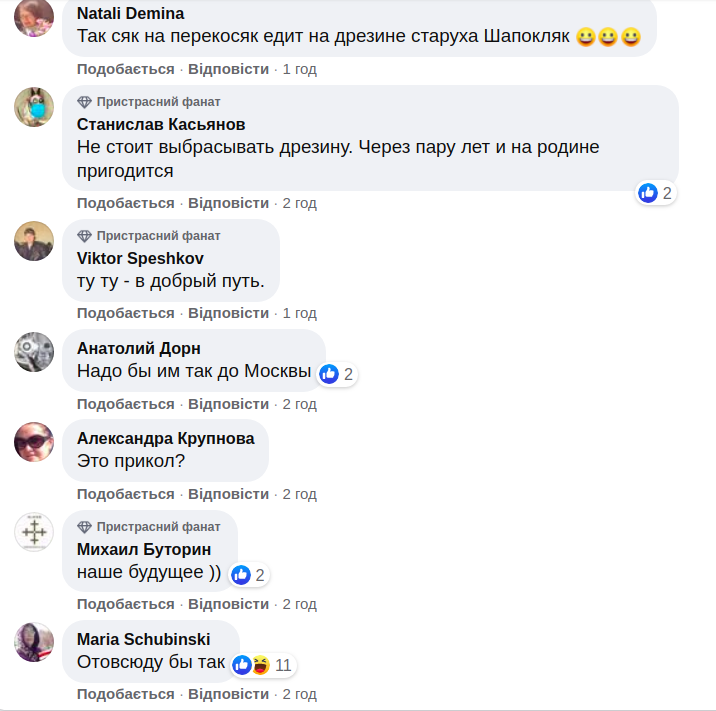
Task: Open reactions list on Maria Schubinski's comment
Action: 263,665
